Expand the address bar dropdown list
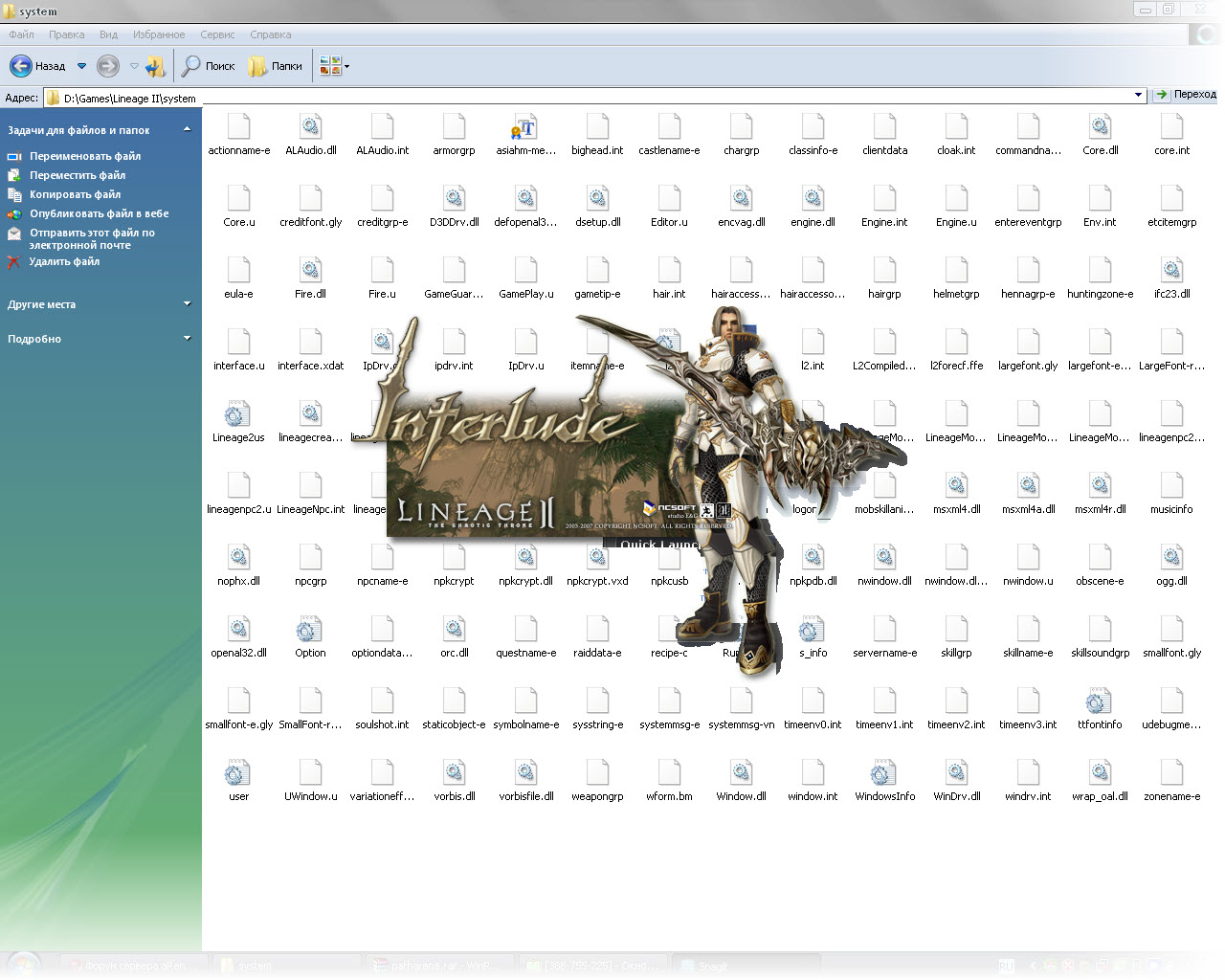Screen dimensions: 1225x980 (1138, 96)
